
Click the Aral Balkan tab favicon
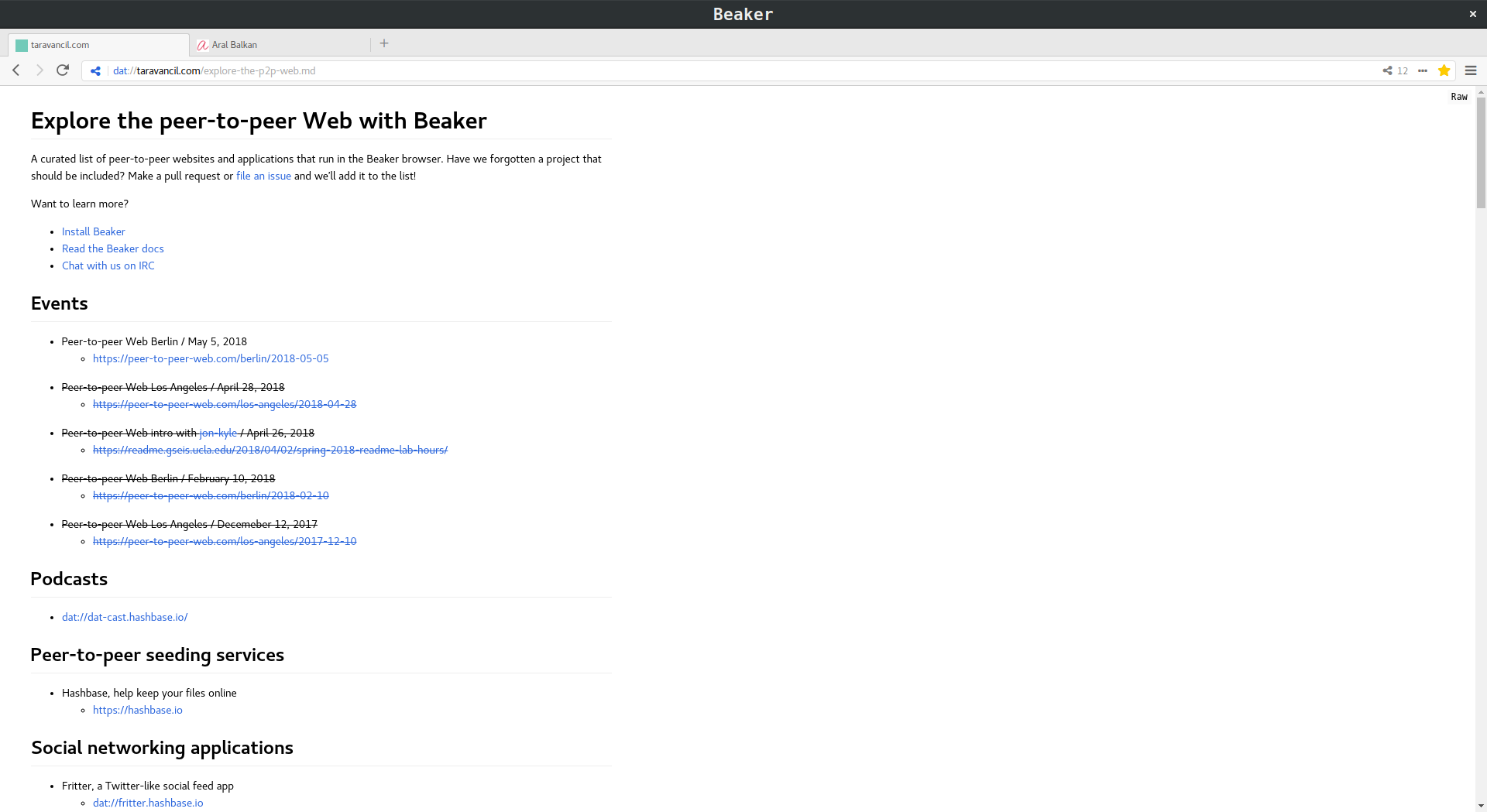203,45
